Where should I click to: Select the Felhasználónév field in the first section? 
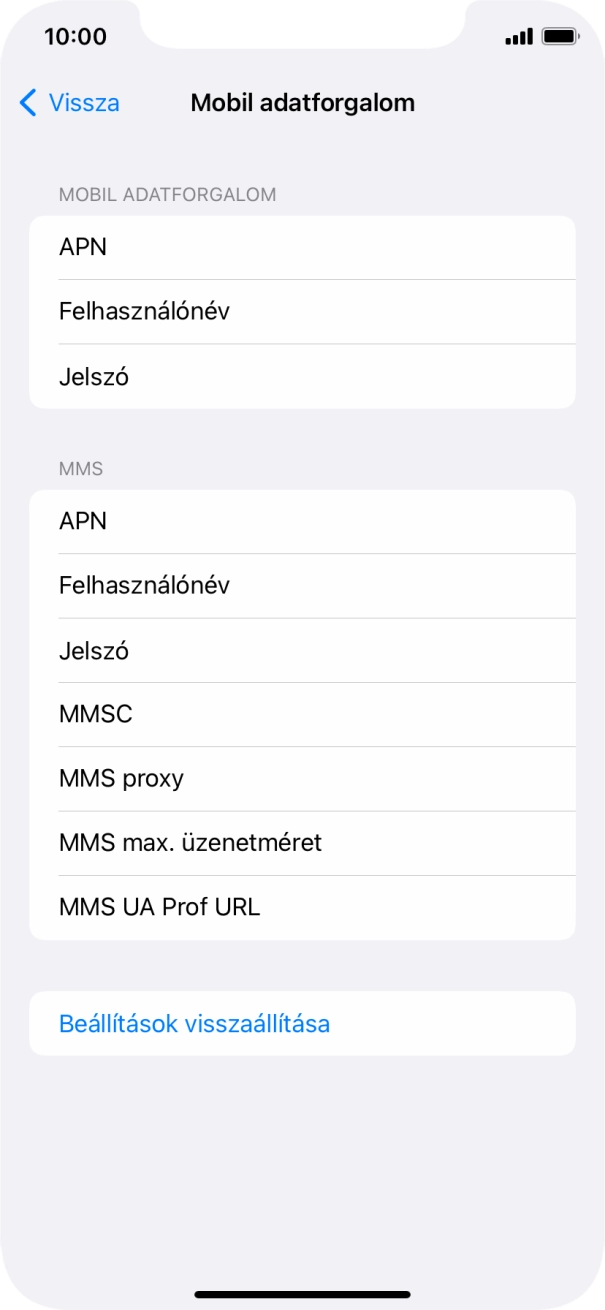tap(302, 311)
